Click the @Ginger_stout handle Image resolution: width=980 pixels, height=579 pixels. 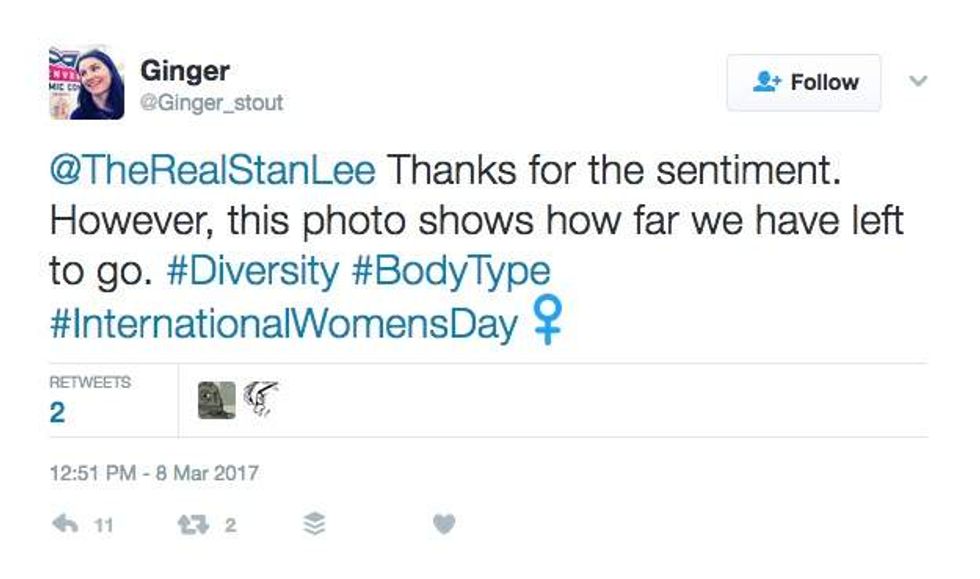(211, 103)
